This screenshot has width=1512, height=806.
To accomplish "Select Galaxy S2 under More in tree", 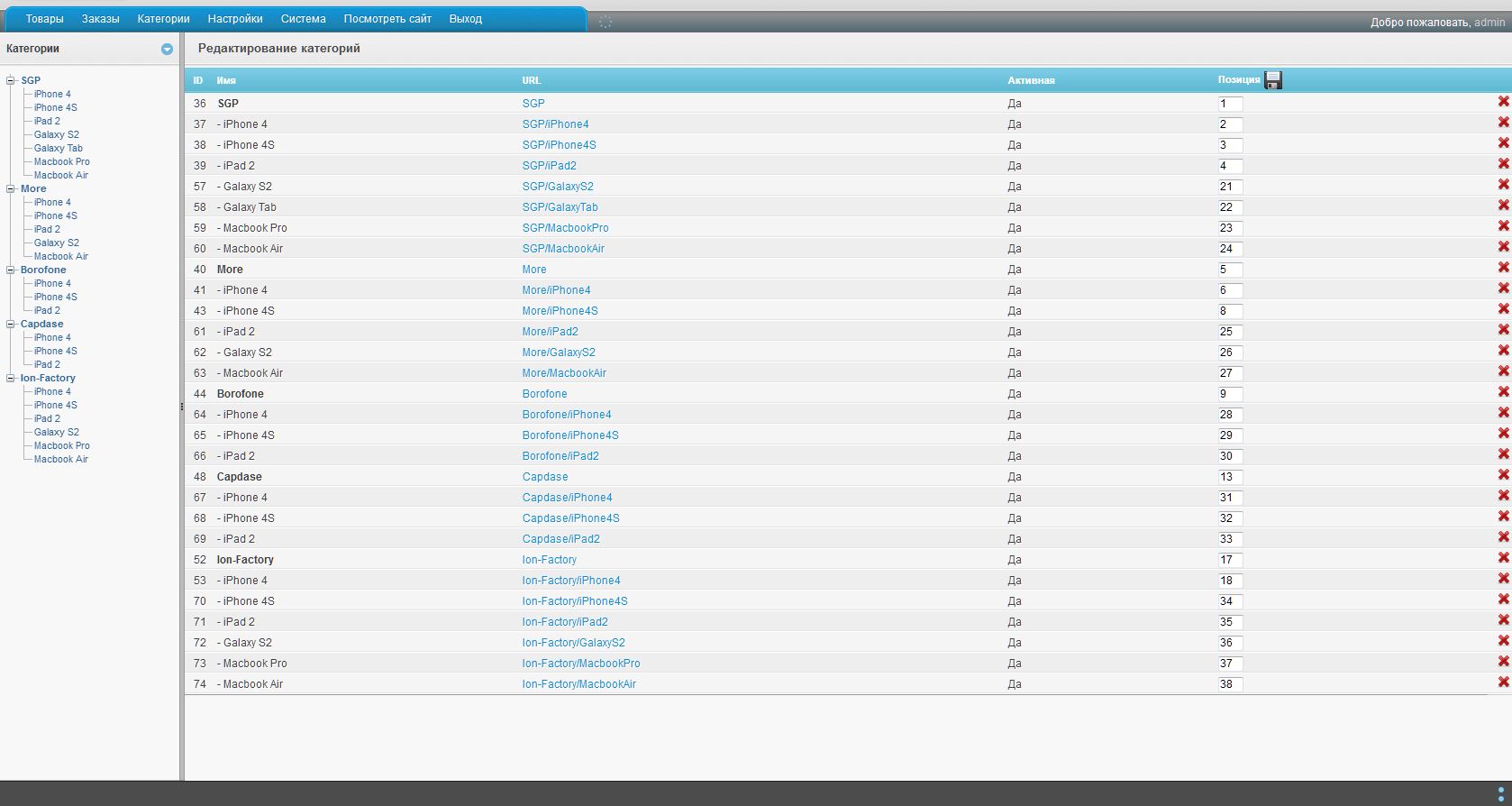I will (x=57, y=243).
